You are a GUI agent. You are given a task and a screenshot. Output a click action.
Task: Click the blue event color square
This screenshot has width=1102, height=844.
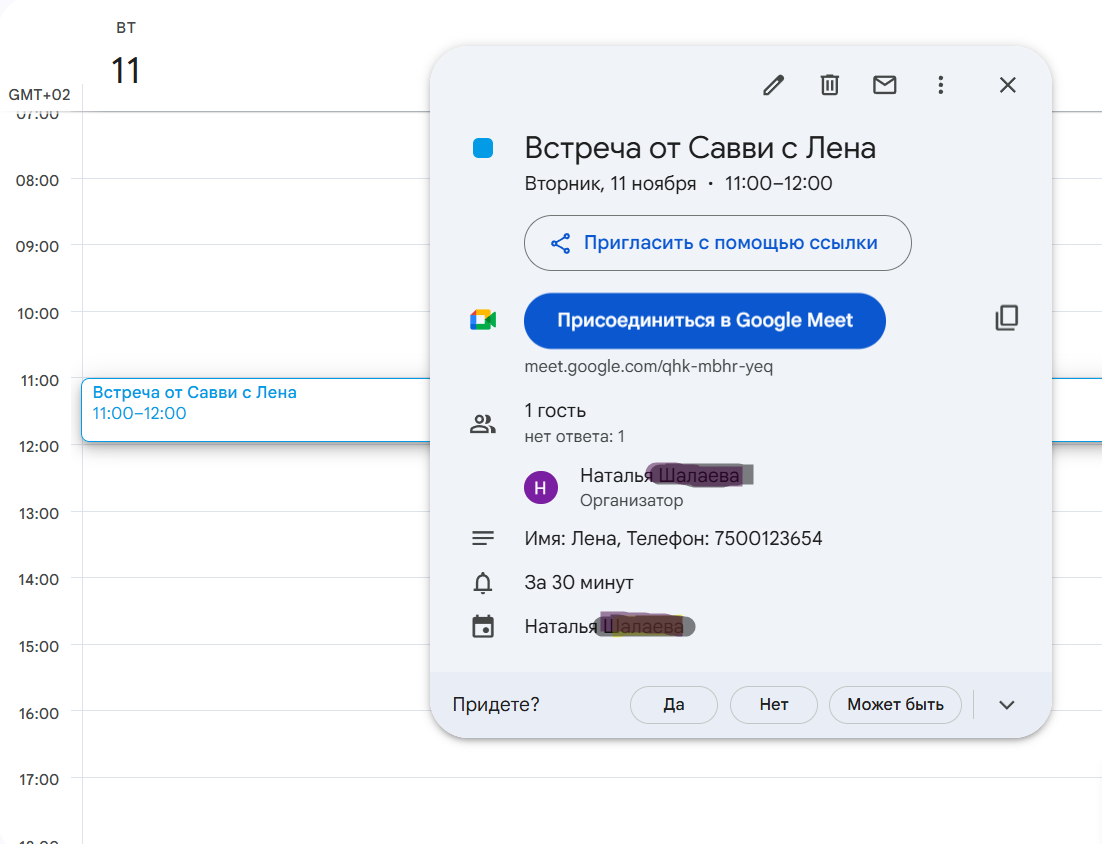tap(483, 148)
